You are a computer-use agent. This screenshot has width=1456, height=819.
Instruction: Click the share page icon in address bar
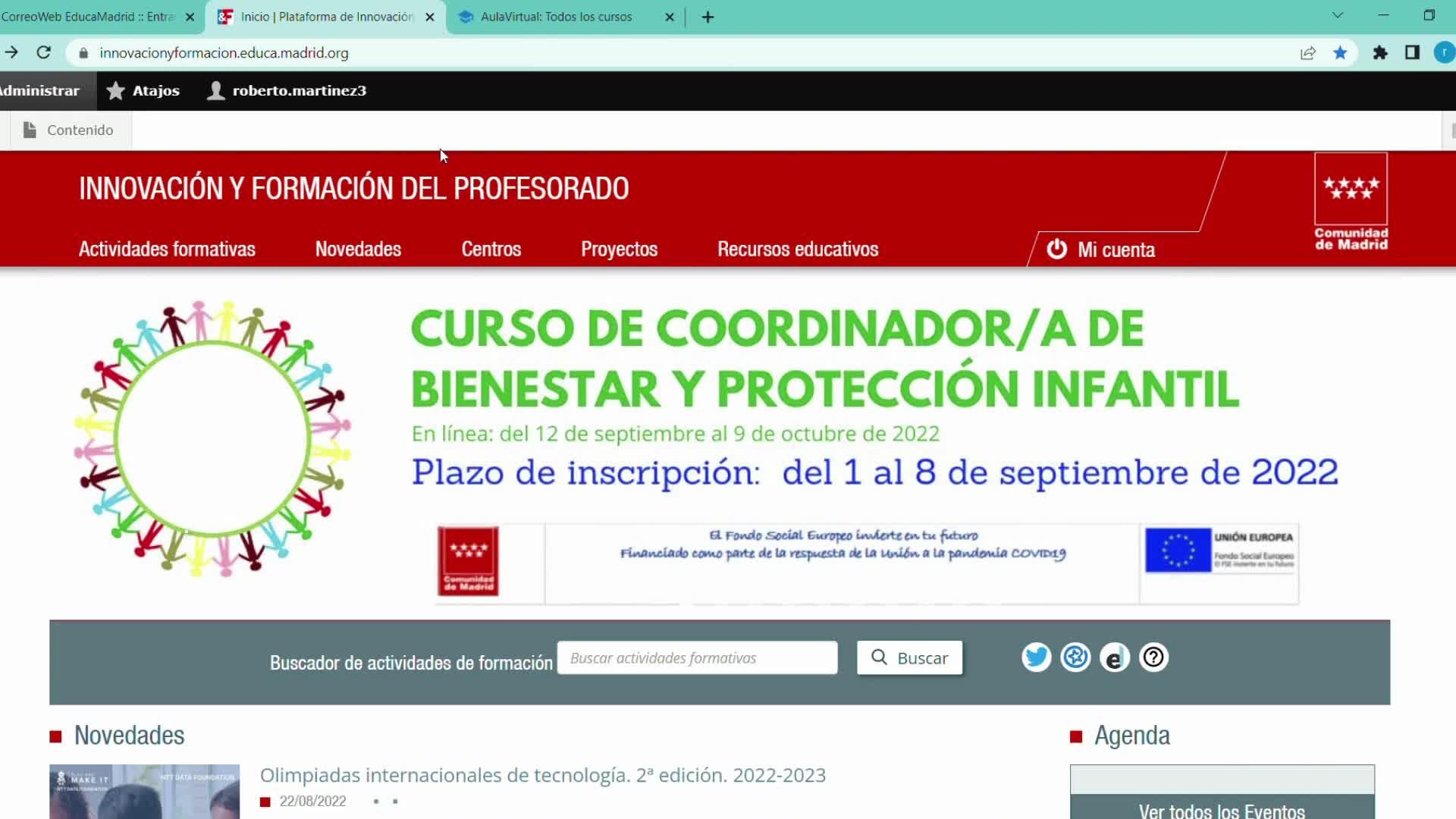pos(1307,53)
